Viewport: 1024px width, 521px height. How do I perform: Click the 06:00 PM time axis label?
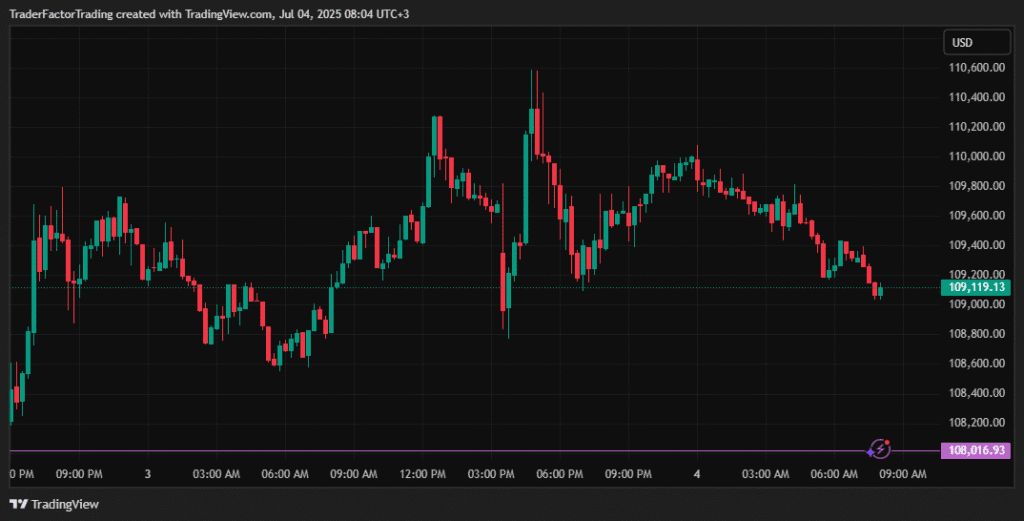pyautogui.click(x=560, y=474)
